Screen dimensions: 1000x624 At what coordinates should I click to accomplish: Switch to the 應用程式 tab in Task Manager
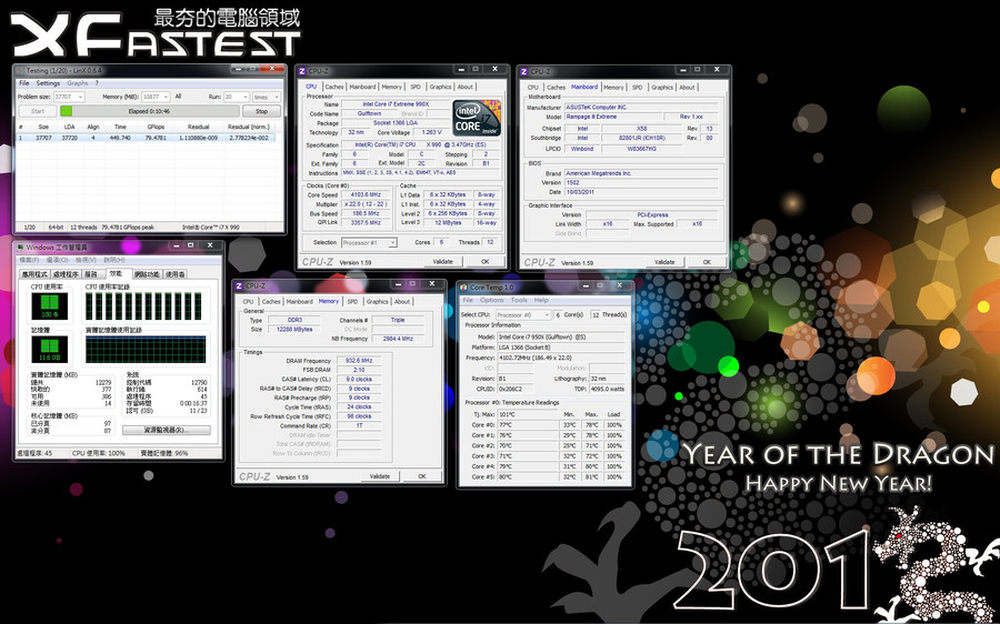[34, 274]
